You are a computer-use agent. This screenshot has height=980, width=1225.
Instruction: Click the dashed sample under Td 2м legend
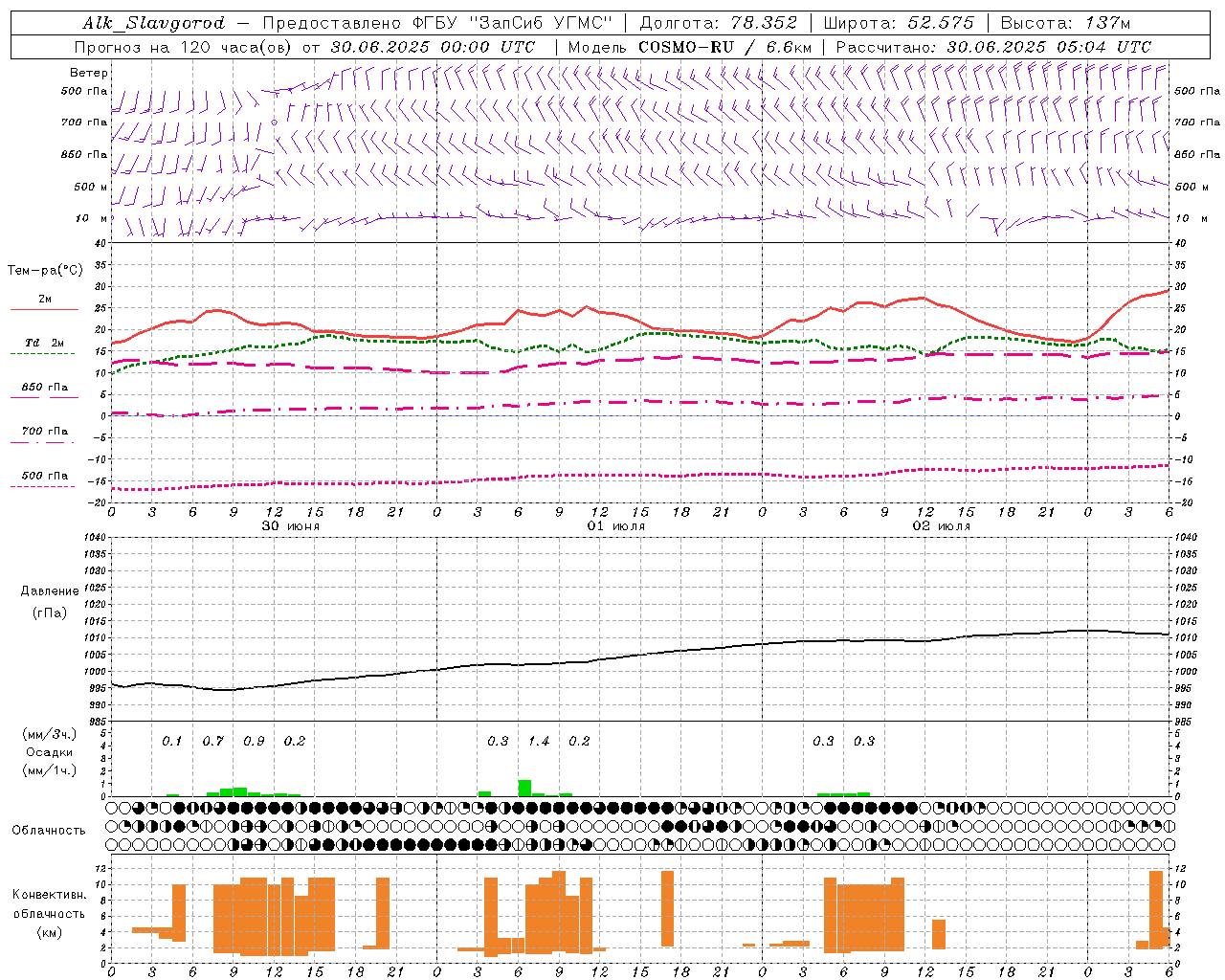click(42, 354)
